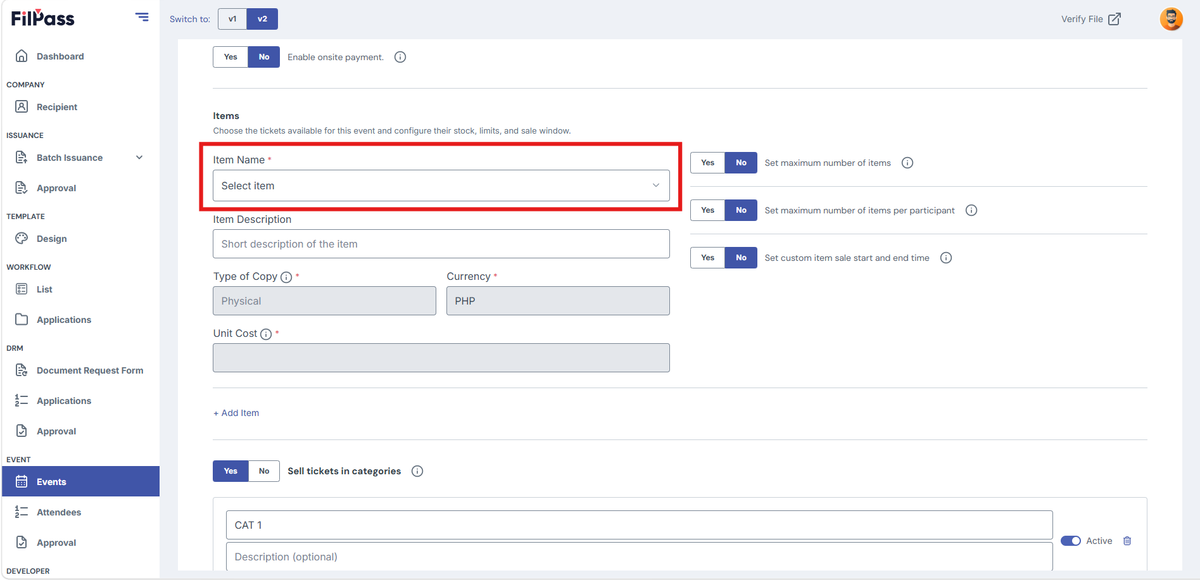Image resolution: width=1200 pixels, height=580 pixels.
Task: Click the Workflow List icon
Action: click(x=22, y=289)
